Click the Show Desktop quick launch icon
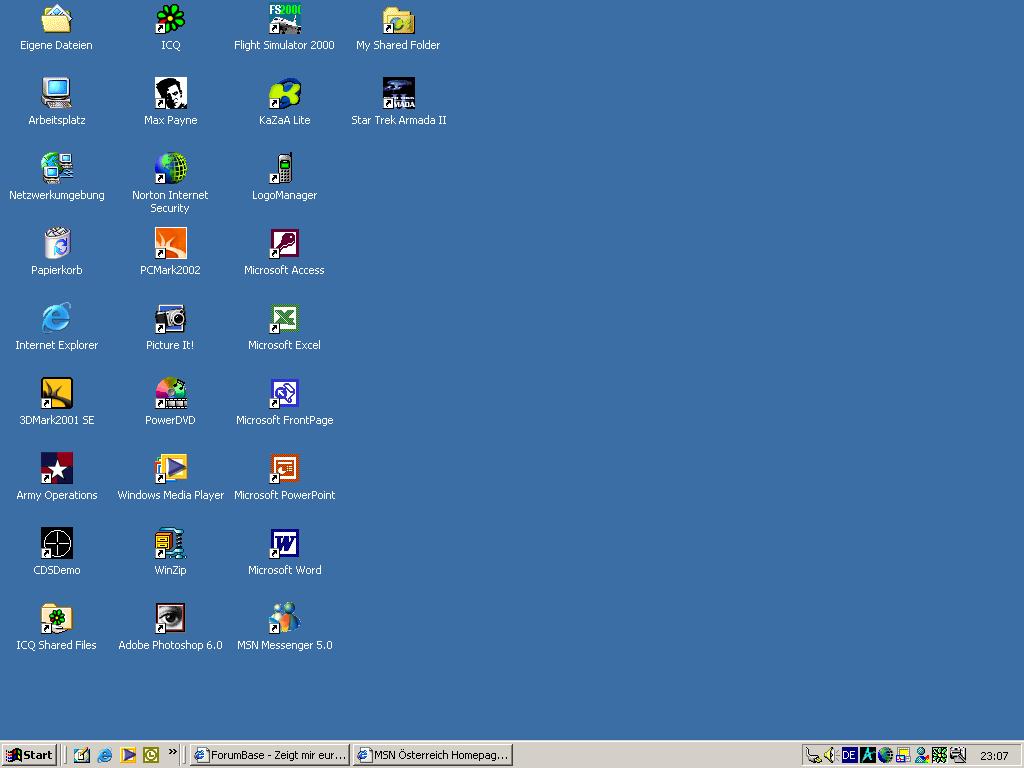This screenshot has width=1024, height=768. [82, 755]
